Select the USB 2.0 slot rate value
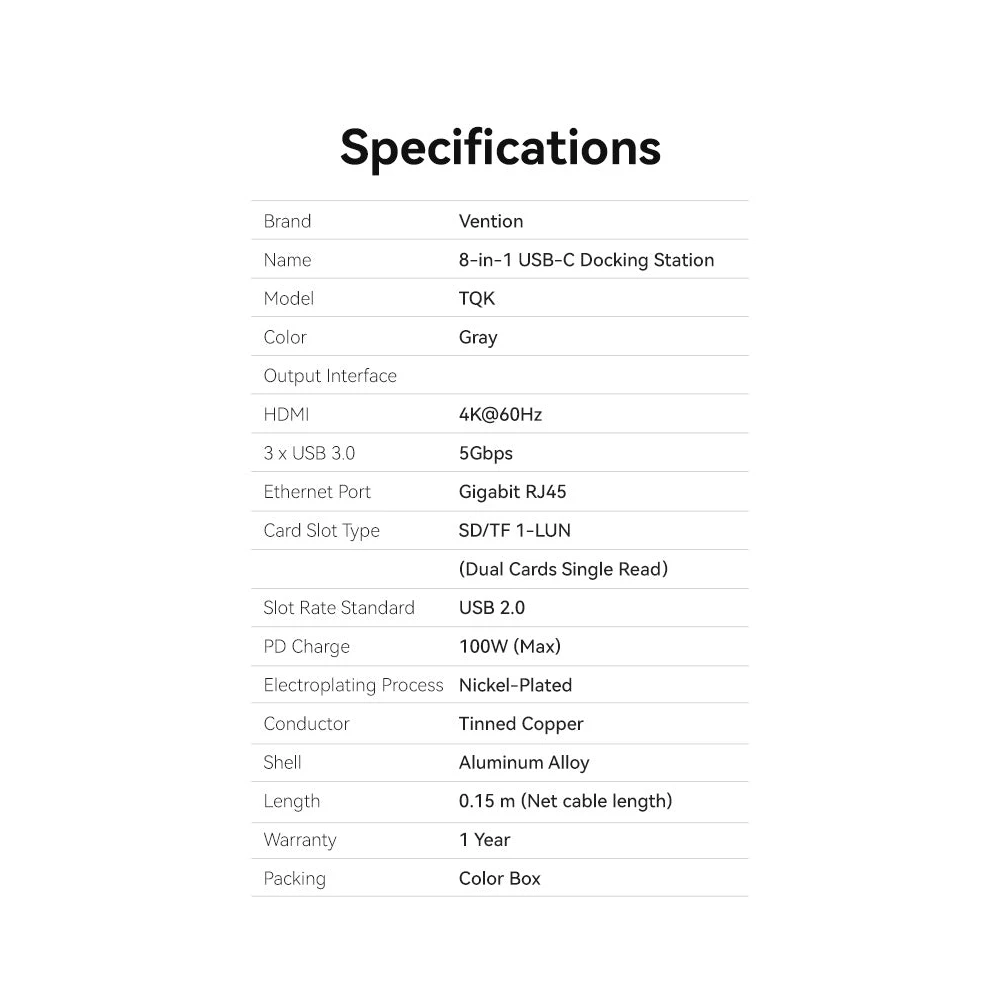Screen dimensions: 1000x1000 pos(492,608)
